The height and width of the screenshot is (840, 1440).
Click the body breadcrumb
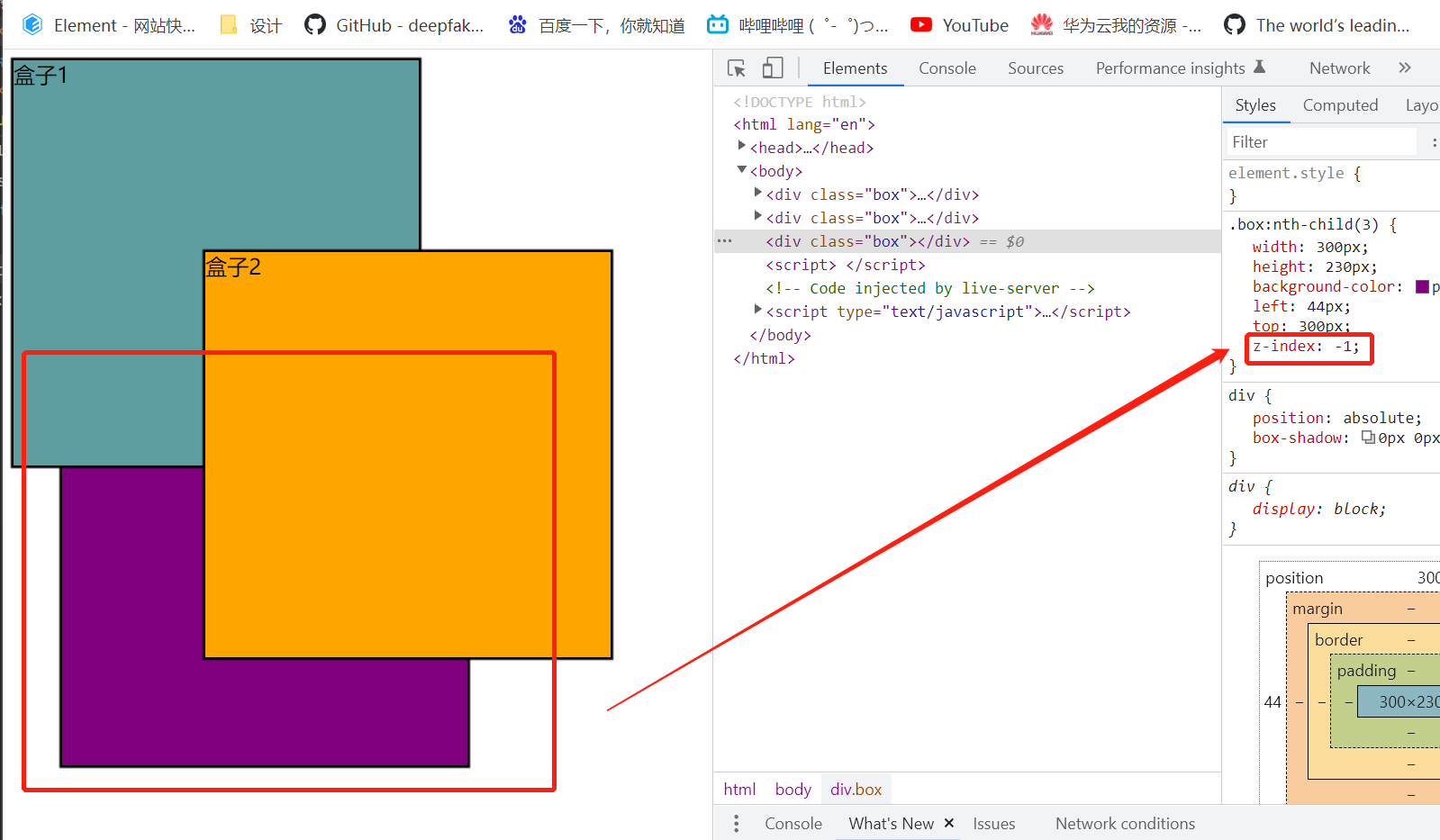[x=793, y=789]
